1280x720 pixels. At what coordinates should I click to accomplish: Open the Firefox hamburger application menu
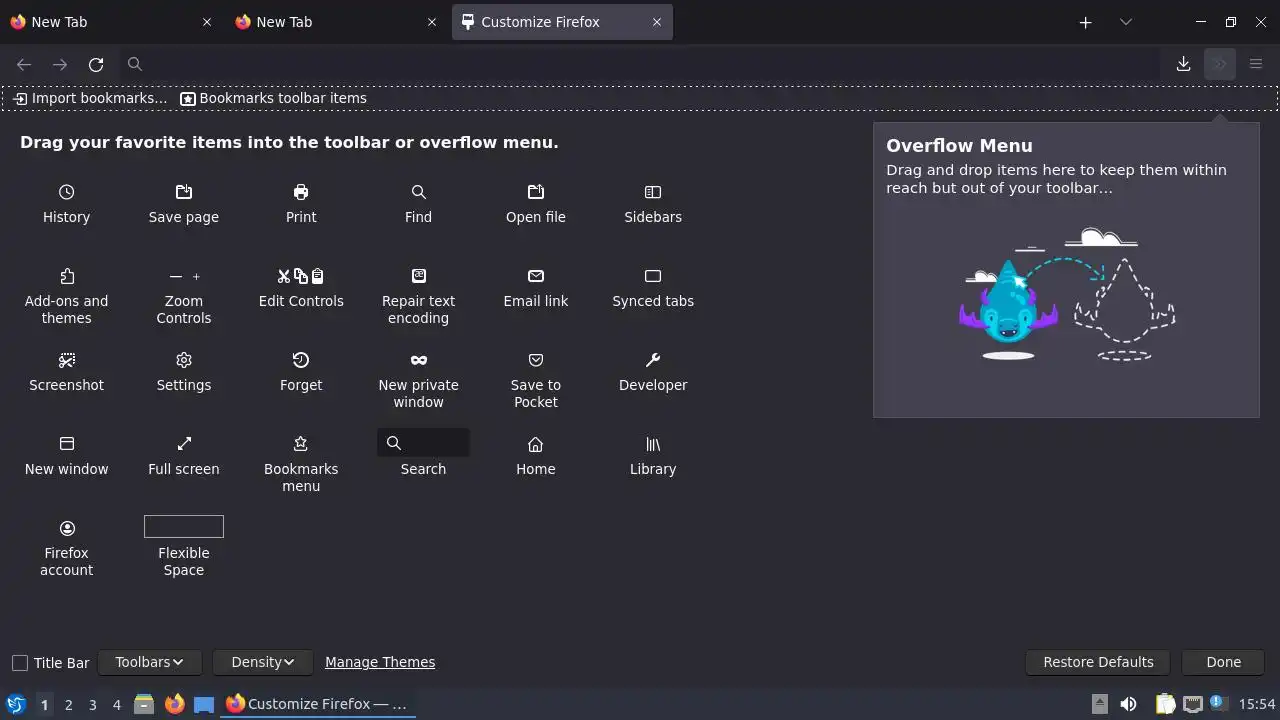point(1256,64)
